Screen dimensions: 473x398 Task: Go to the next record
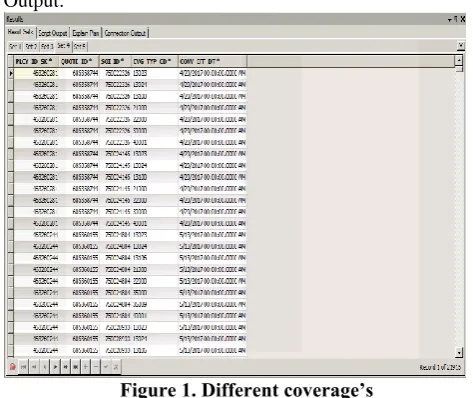[x=55, y=367]
